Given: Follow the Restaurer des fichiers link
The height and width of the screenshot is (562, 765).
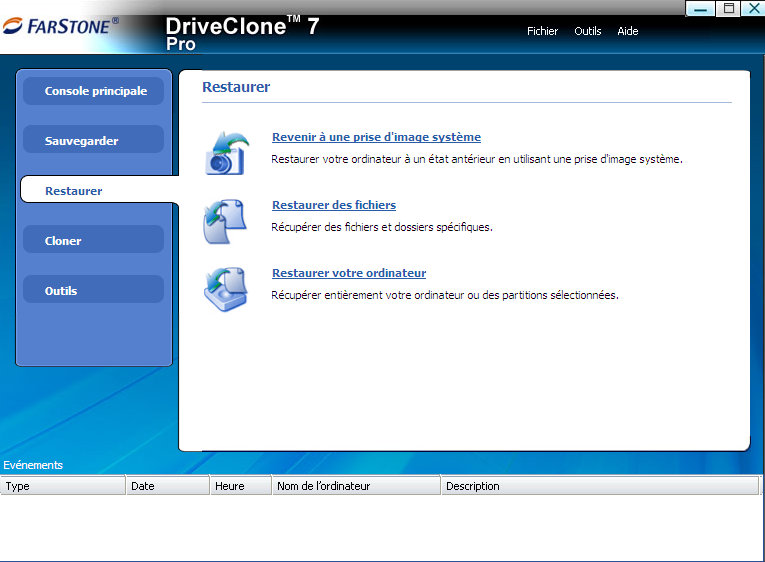Looking at the screenshot, I should point(334,205).
